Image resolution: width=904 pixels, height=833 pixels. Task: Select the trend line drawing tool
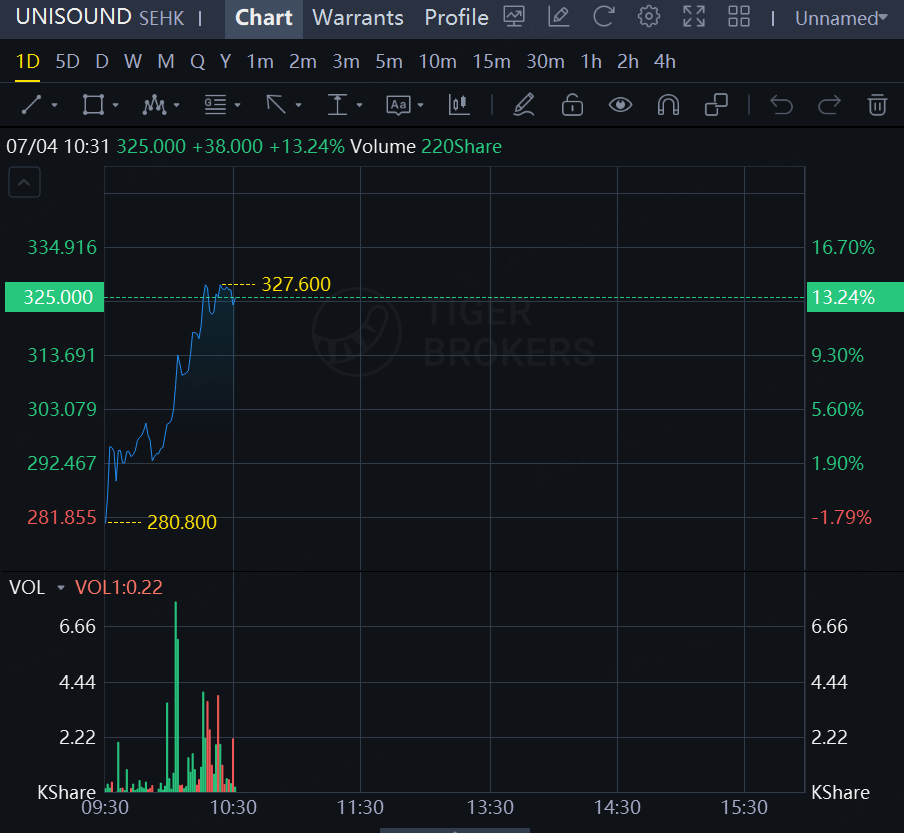(x=32, y=104)
